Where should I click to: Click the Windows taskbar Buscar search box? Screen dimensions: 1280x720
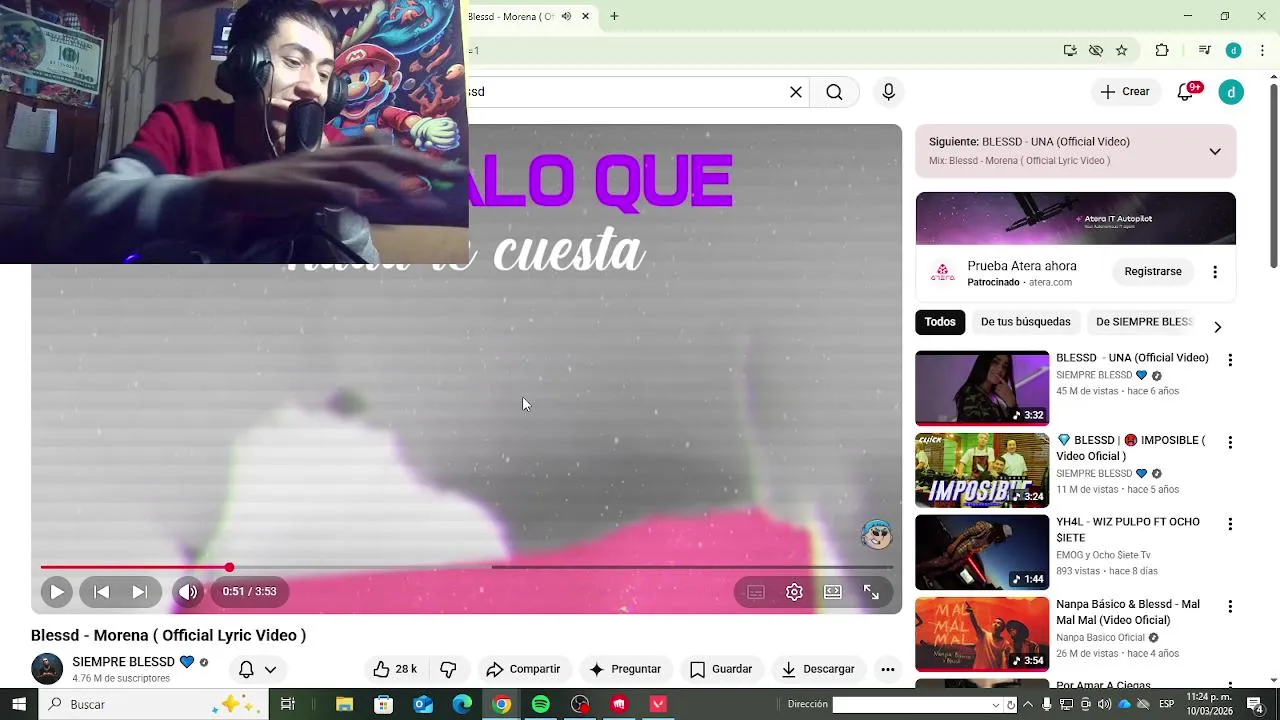click(154, 704)
